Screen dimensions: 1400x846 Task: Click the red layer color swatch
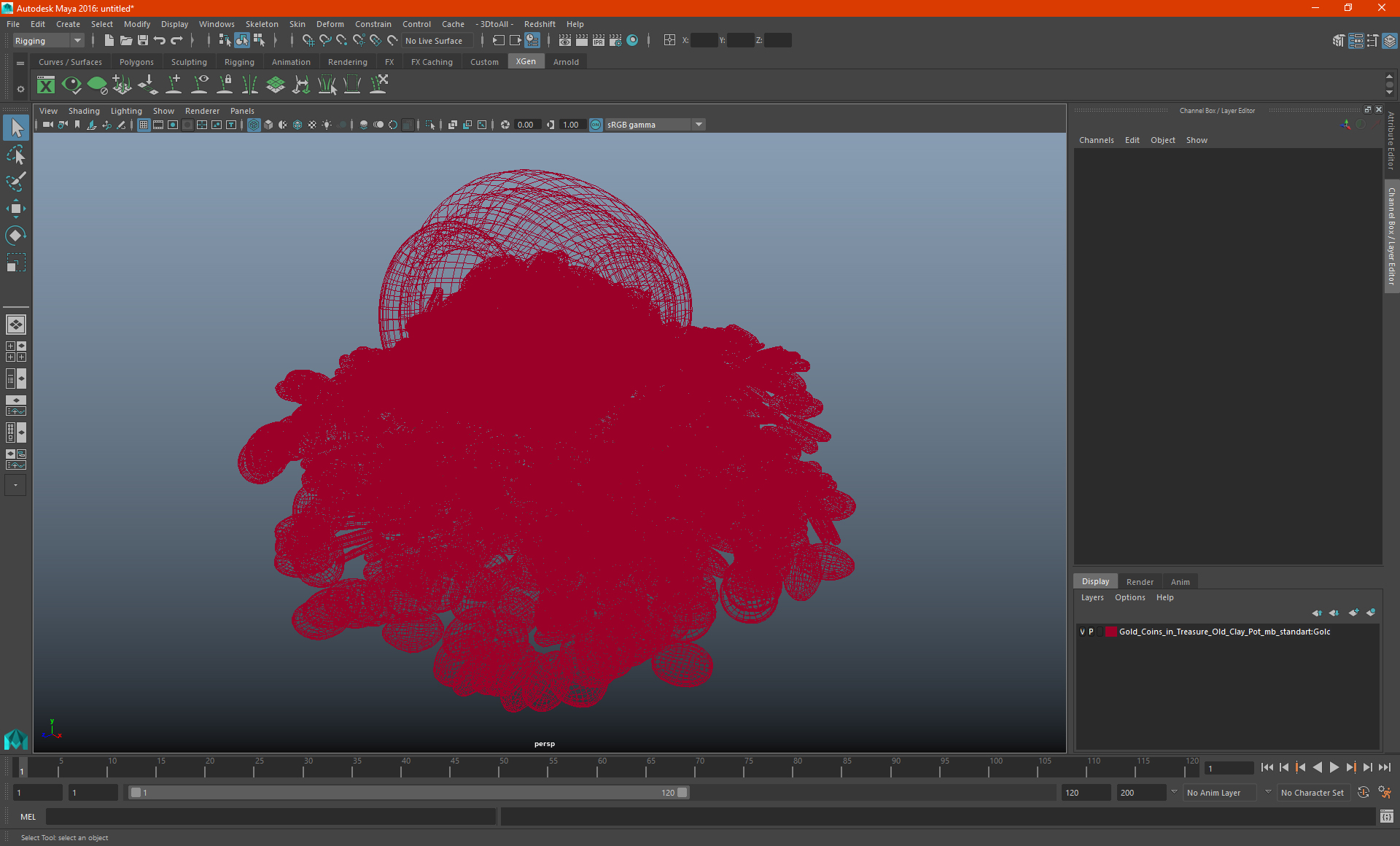(1111, 632)
